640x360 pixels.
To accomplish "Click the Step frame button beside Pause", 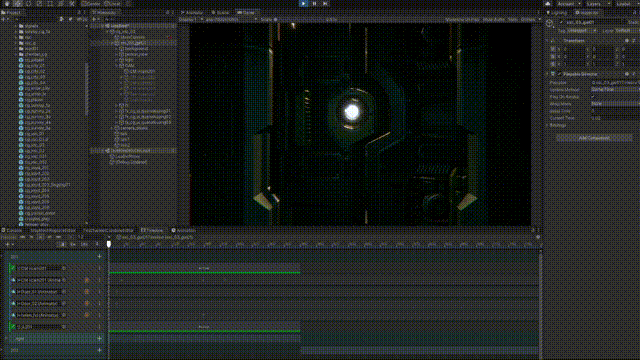I will tap(325, 3).
